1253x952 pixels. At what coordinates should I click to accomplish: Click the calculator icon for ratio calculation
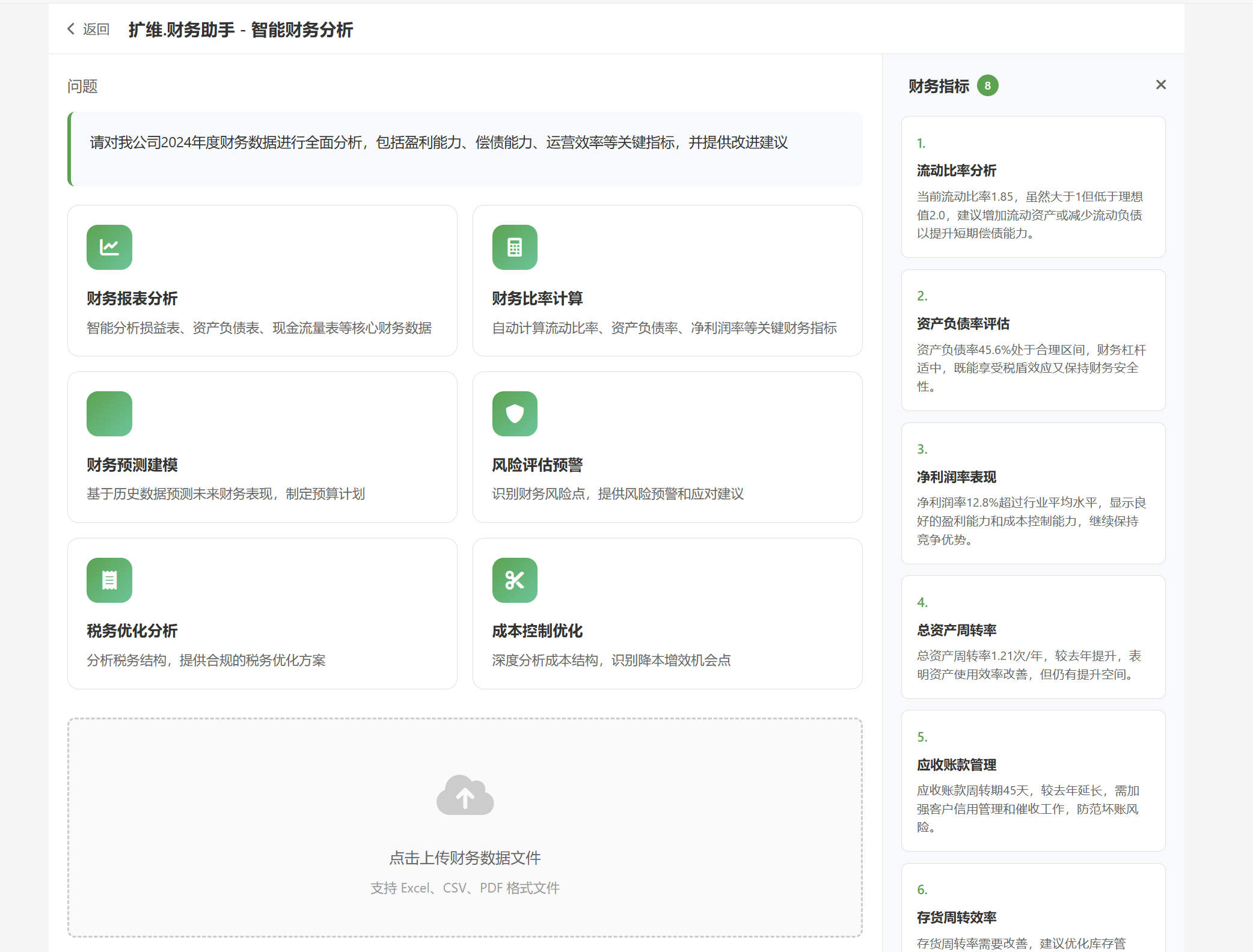514,247
